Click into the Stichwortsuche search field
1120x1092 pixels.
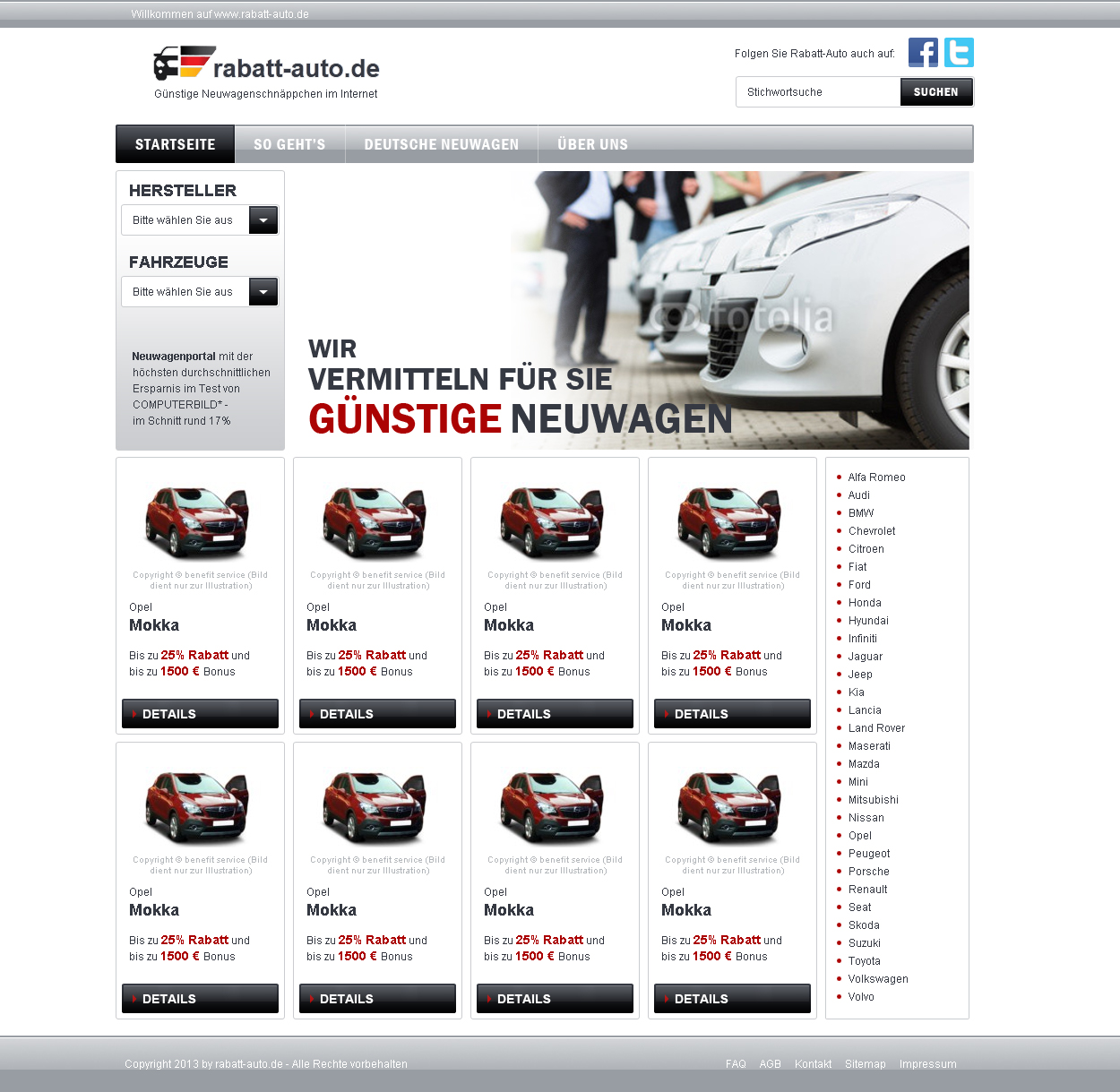(818, 92)
